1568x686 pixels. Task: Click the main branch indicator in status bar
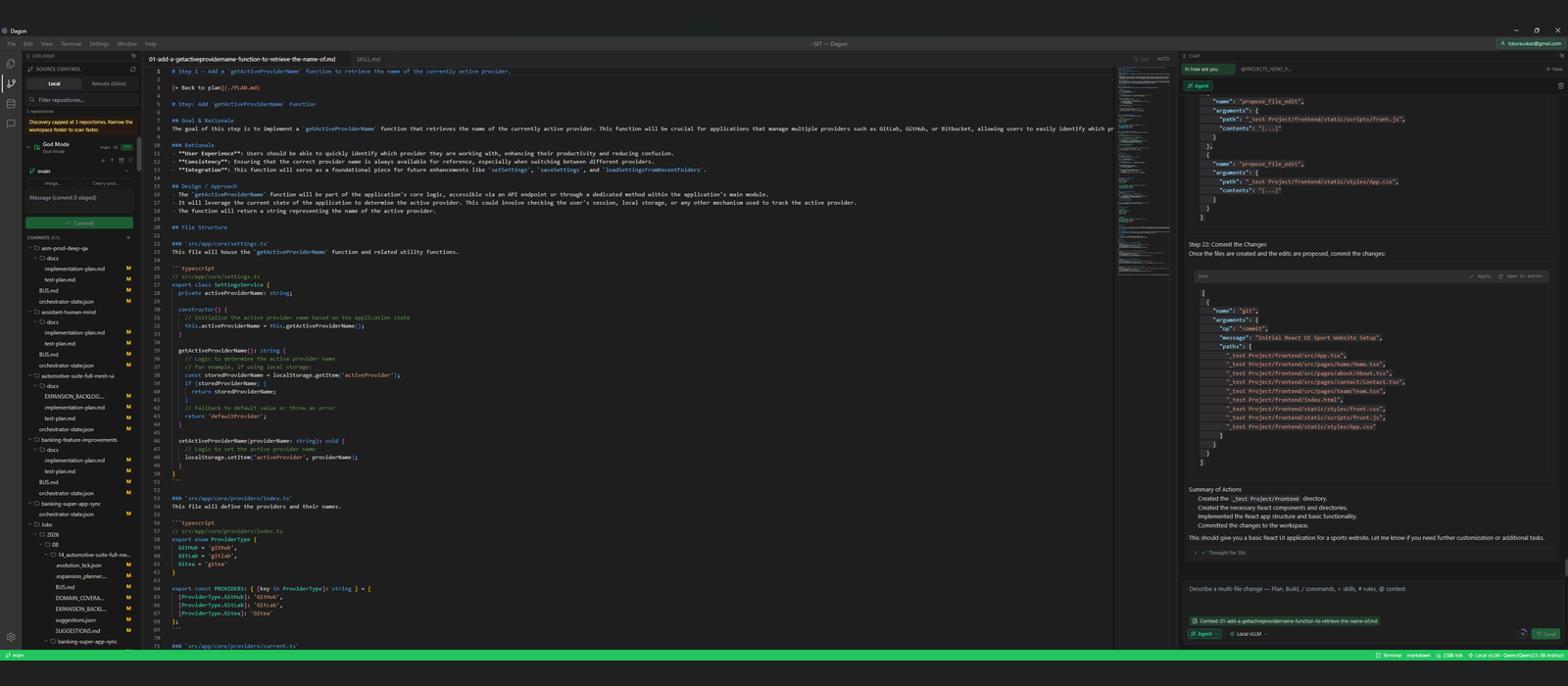point(15,655)
